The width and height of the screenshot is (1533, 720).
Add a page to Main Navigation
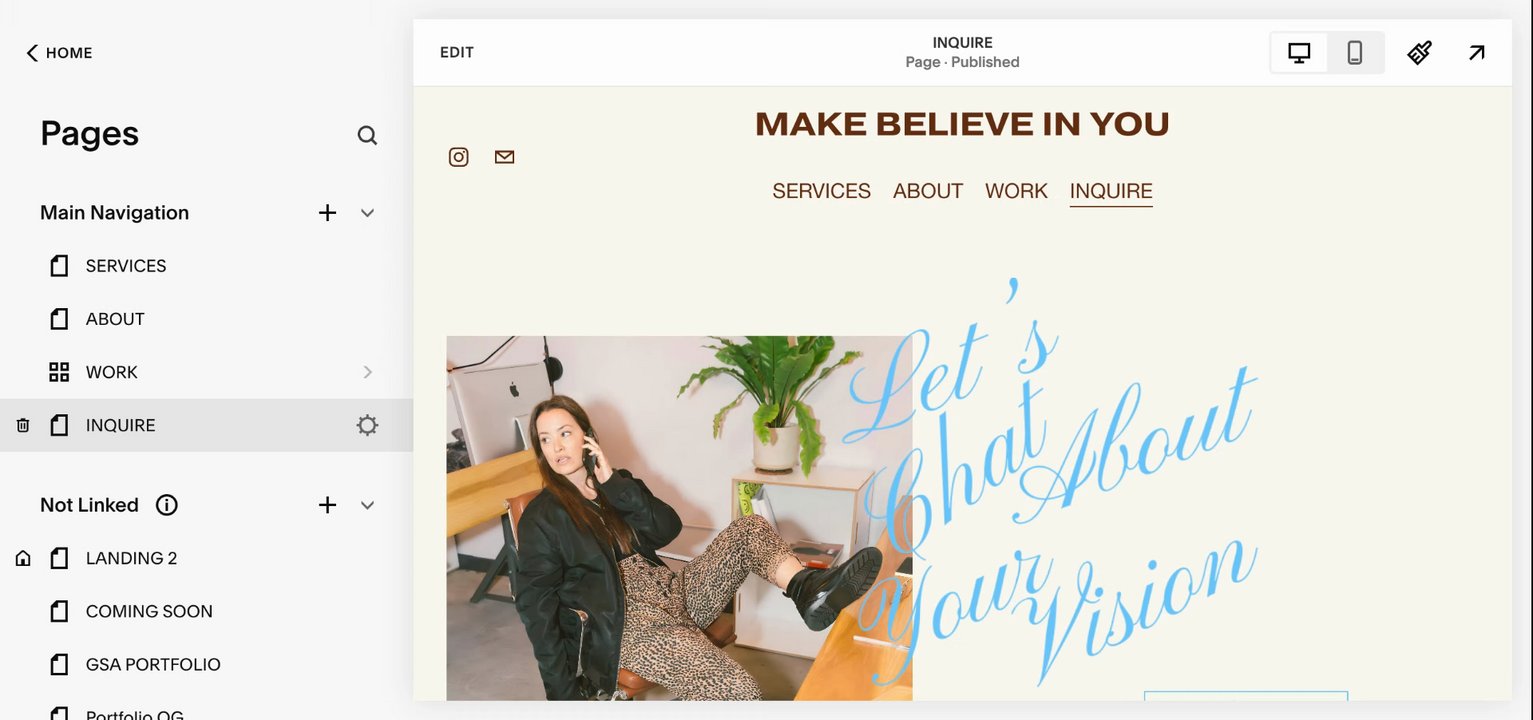pos(327,213)
